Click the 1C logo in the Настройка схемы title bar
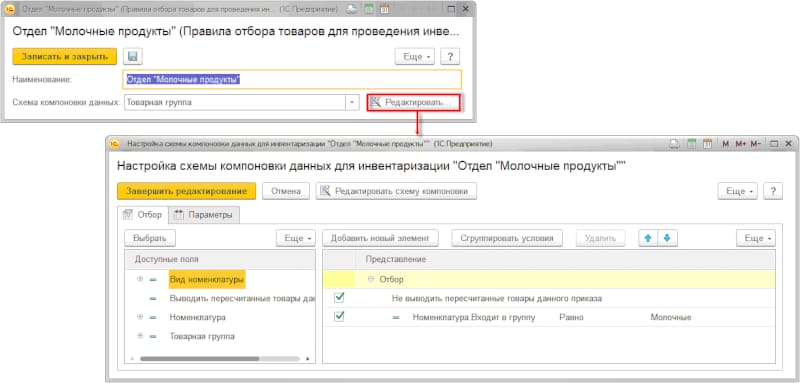 point(114,144)
